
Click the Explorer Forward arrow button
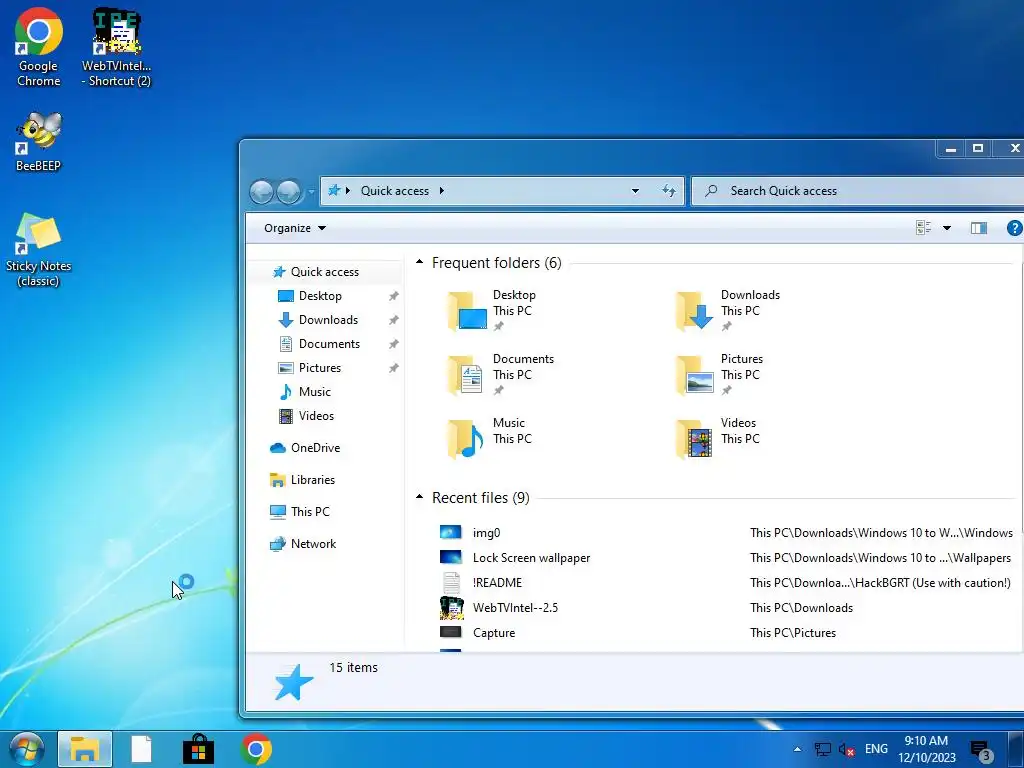click(x=289, y=191)
